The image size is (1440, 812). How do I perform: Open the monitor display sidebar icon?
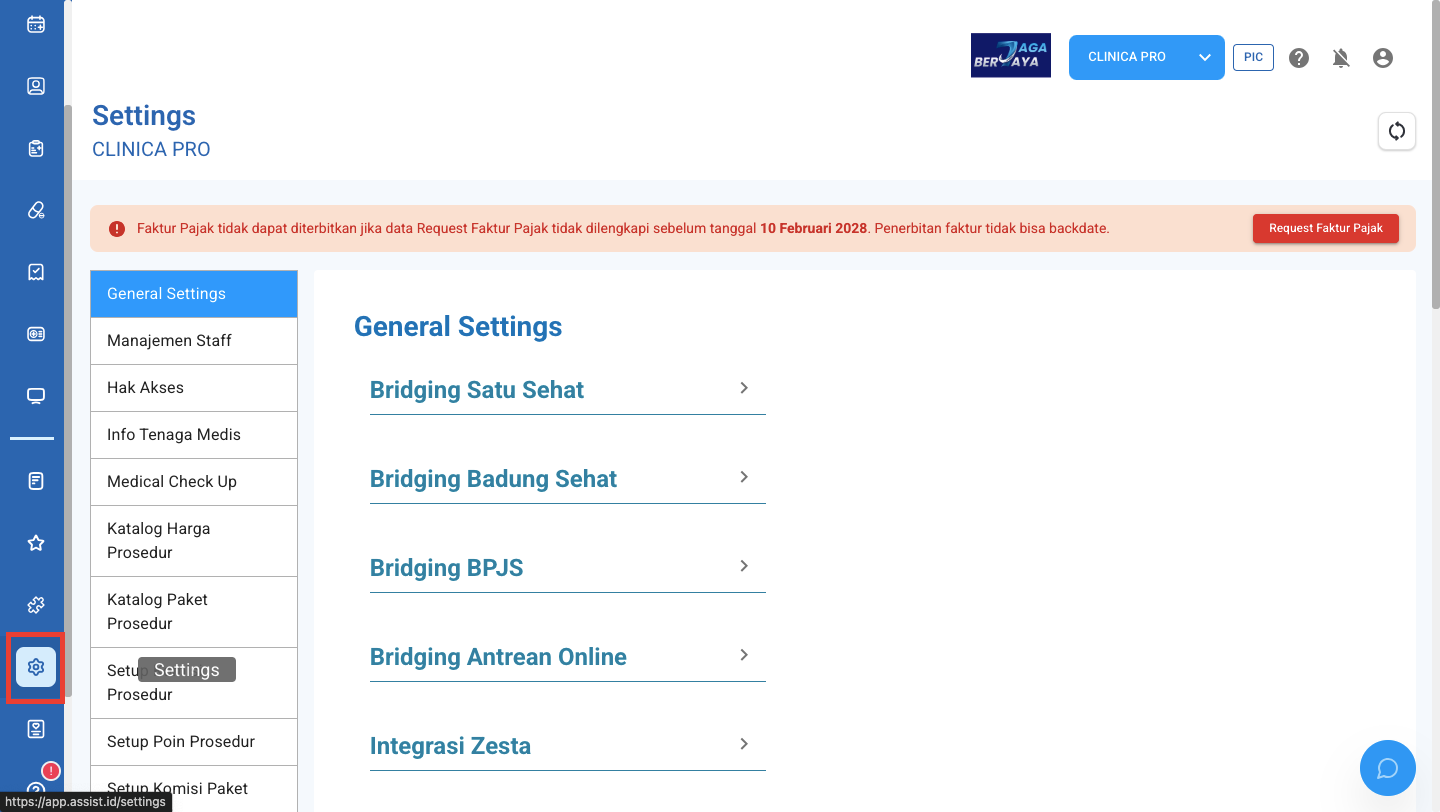coord(36,396)
